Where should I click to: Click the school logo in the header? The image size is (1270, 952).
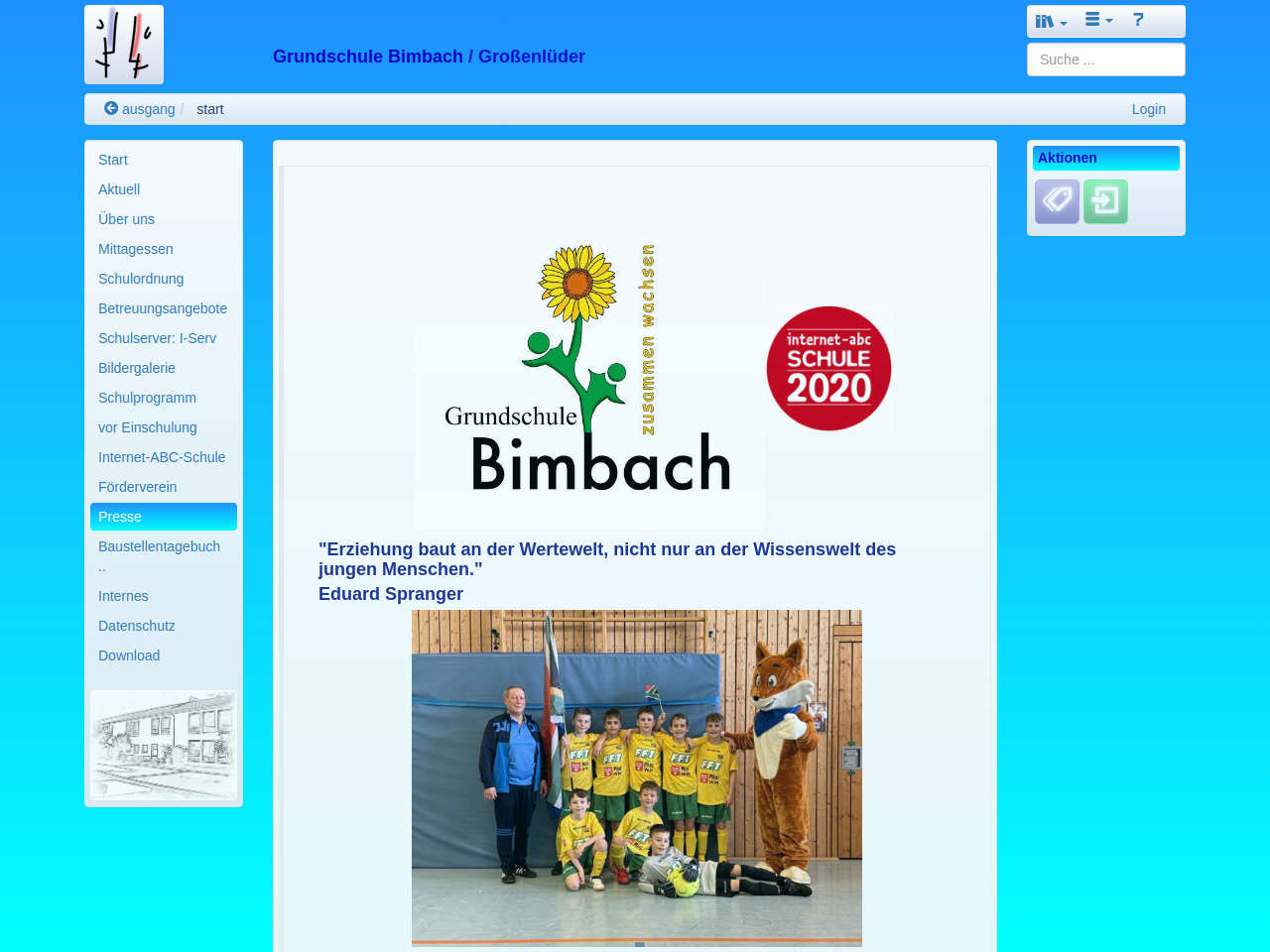pyautogui.click(x=124, y=45)
